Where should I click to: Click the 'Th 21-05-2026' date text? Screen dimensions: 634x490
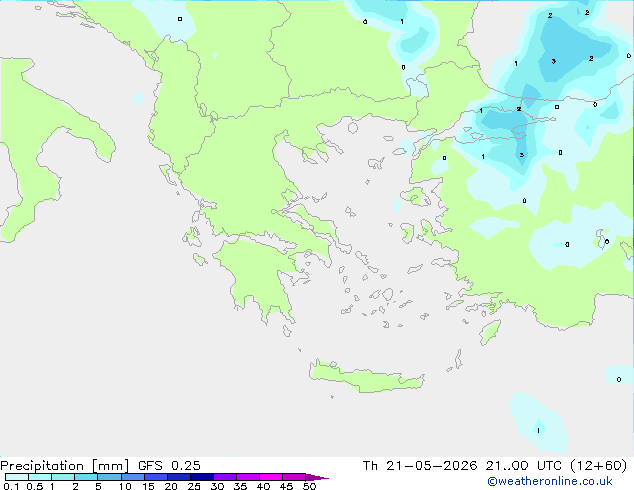point(420,466)
